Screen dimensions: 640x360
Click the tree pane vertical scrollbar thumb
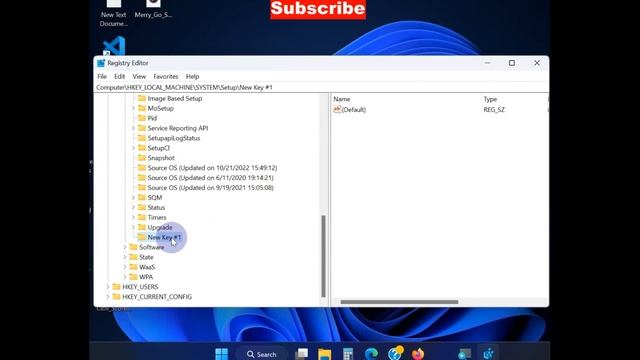(323, 256)
